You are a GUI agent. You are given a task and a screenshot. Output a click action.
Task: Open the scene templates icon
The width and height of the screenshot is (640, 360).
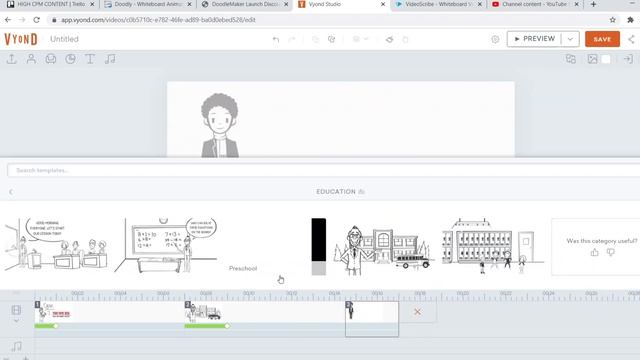[571, 59]
